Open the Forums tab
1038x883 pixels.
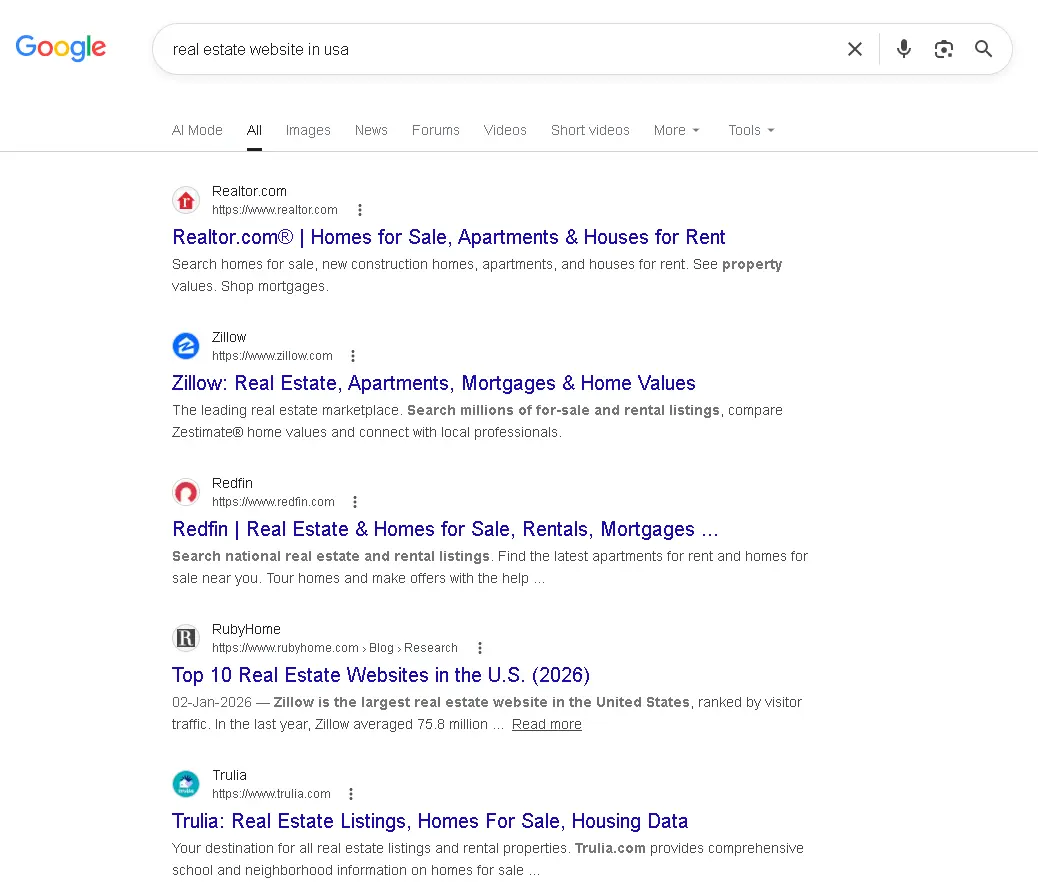436,130
